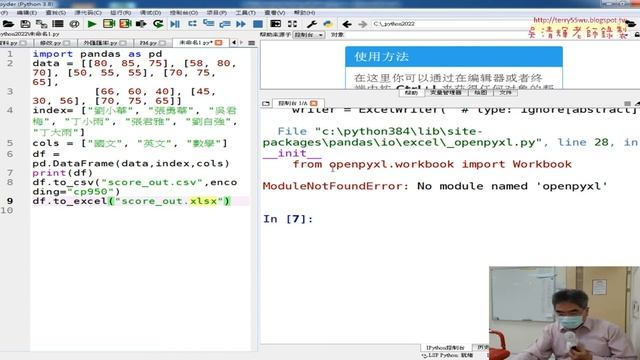Click the help object input field
Screen dimensions: 640x360
[x=486, y=35]
